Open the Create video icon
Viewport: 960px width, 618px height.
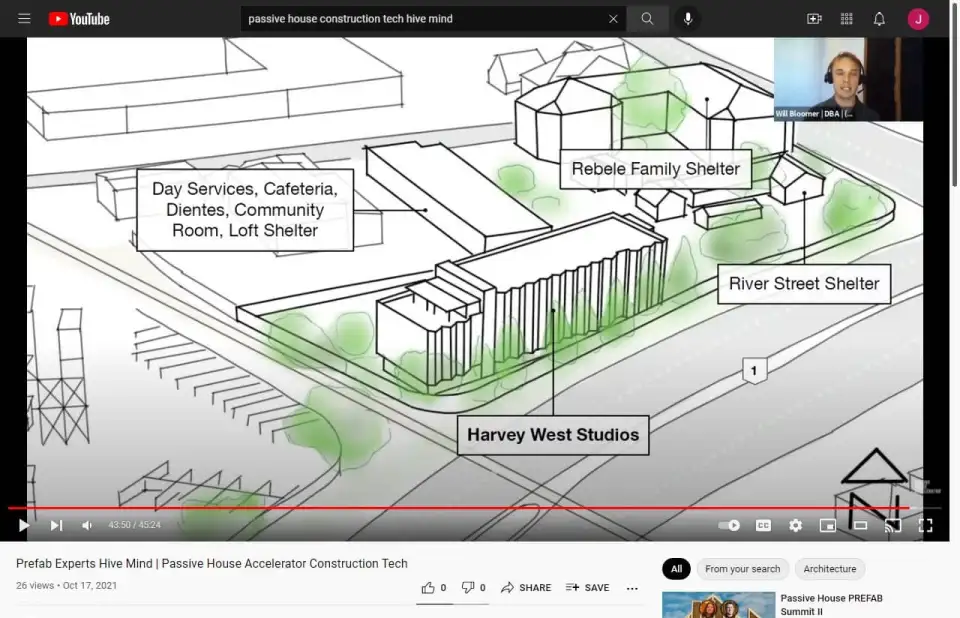click(x=814, y=19)
